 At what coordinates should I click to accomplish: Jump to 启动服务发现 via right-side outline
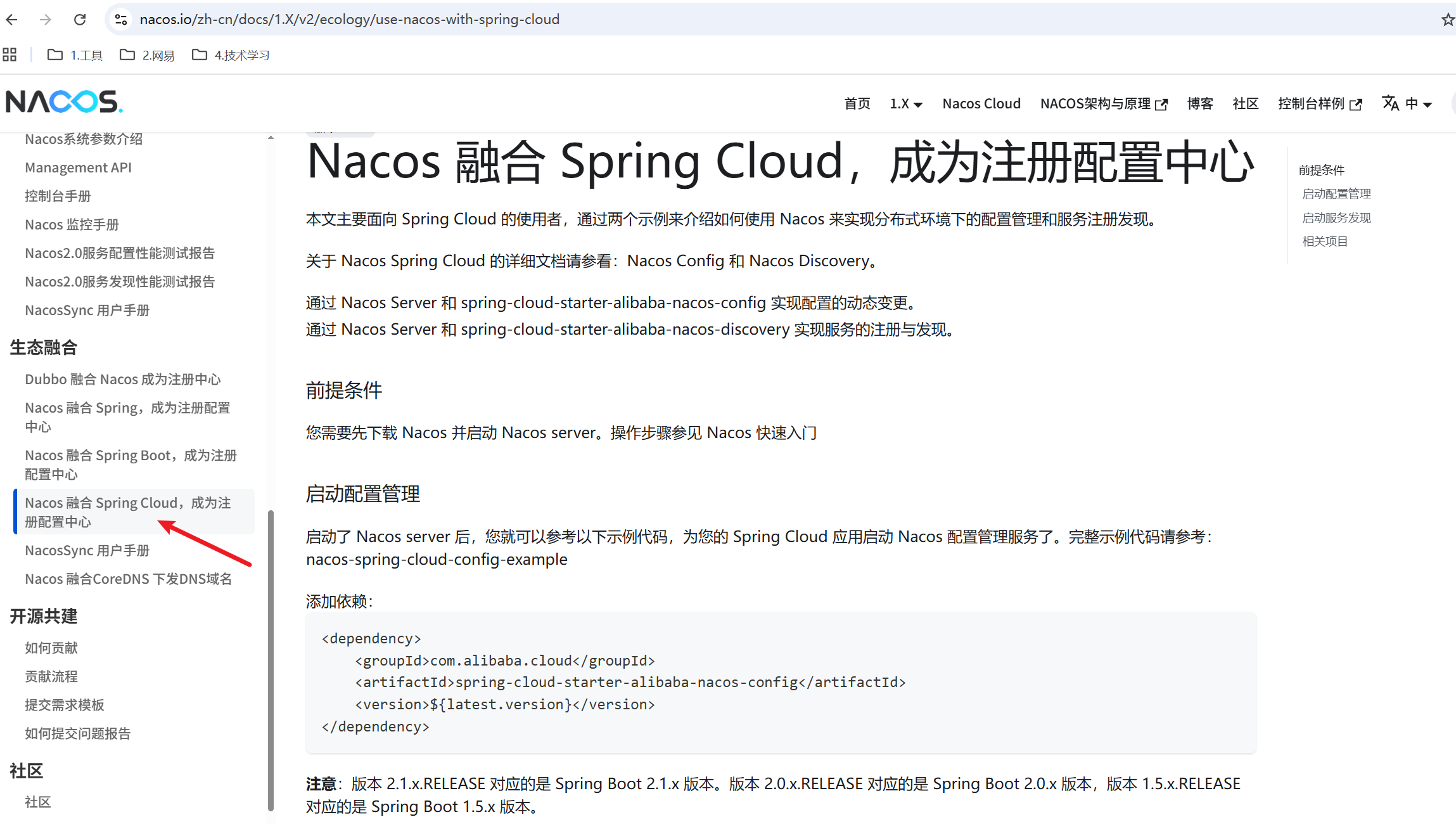pos(1336,217)
